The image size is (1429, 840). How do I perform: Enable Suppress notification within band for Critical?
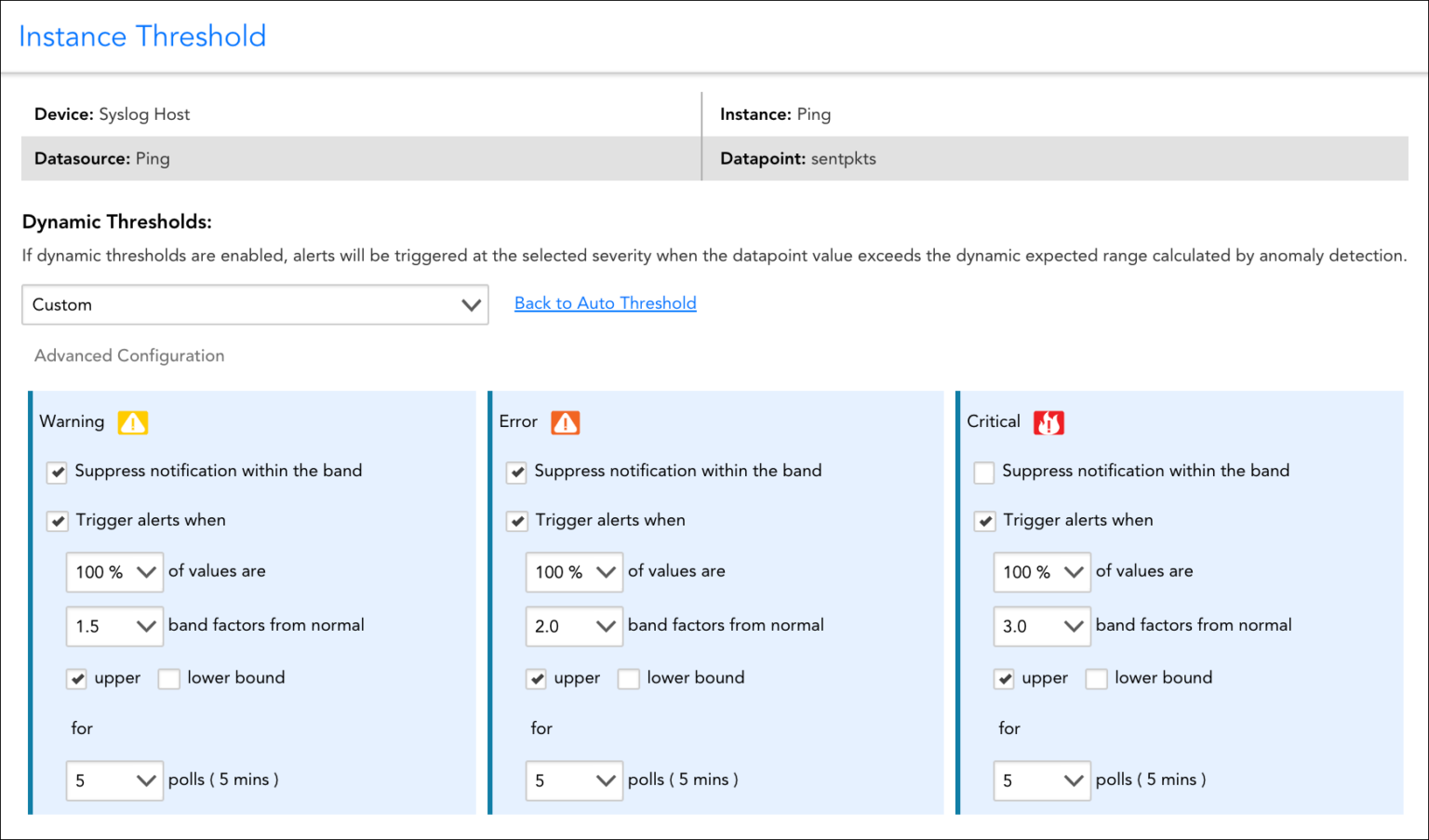[x=983, y=472]
